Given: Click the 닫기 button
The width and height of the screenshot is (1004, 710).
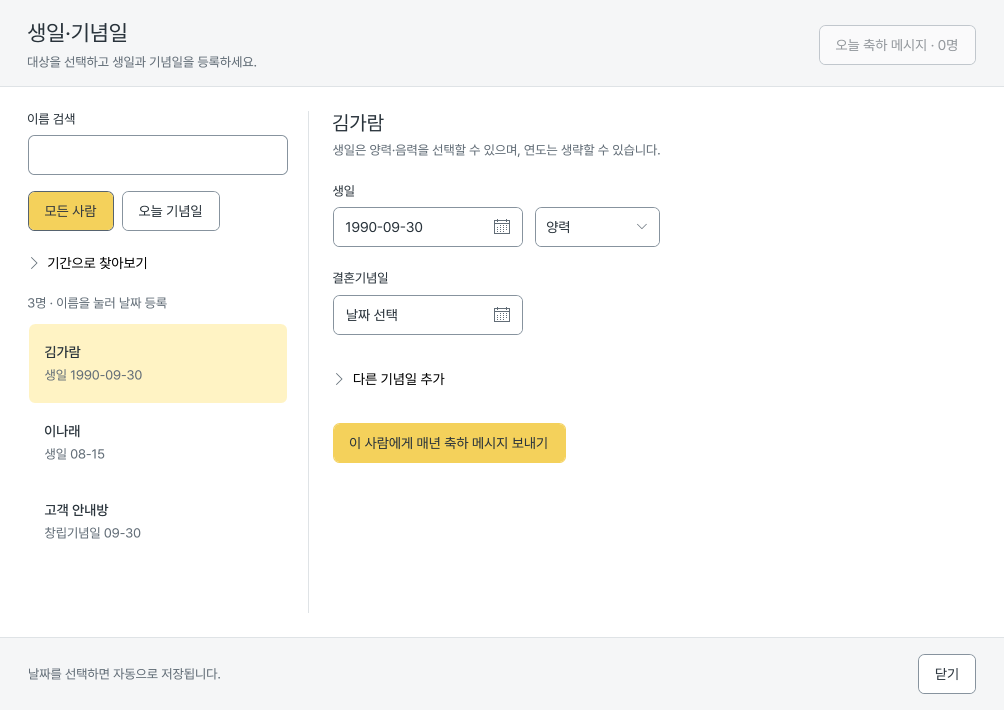Looking at the screenshot, I should 946,674.
